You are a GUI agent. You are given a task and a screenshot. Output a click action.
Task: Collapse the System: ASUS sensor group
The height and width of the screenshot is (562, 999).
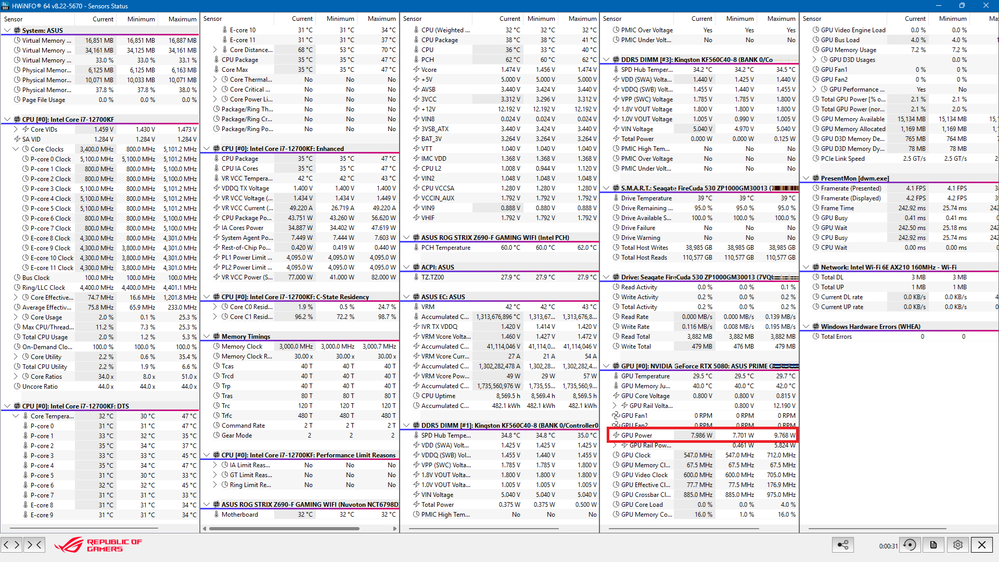(x=7, y=30)
